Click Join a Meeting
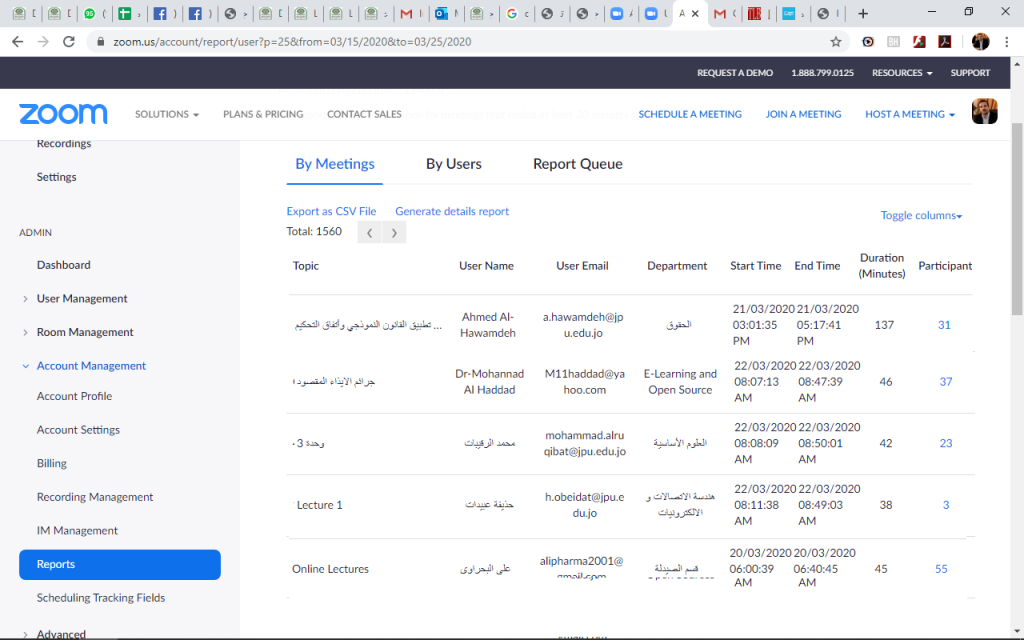Viewport: 1024px width, 640px height. 803,114
